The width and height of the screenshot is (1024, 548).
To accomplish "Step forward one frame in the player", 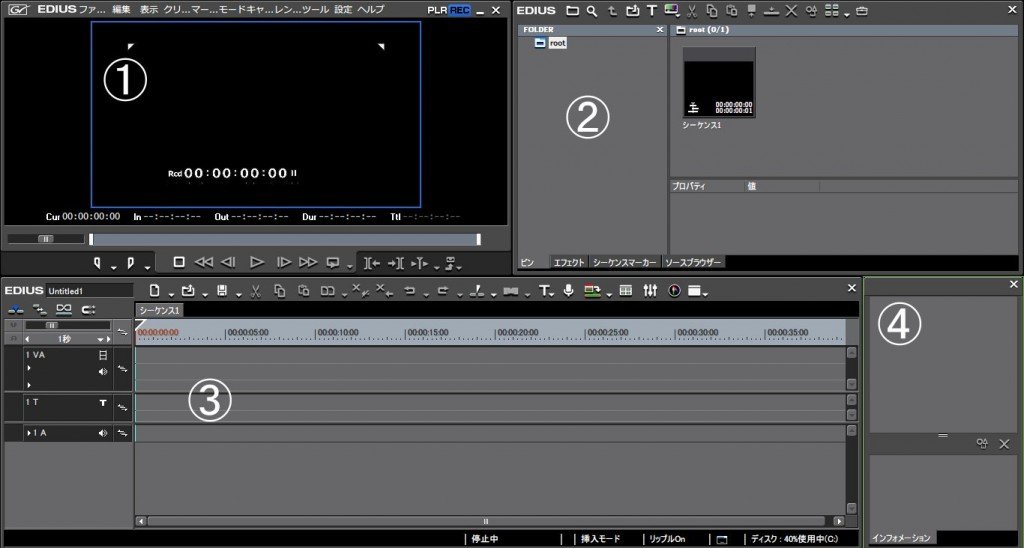I will pos(283,263).
